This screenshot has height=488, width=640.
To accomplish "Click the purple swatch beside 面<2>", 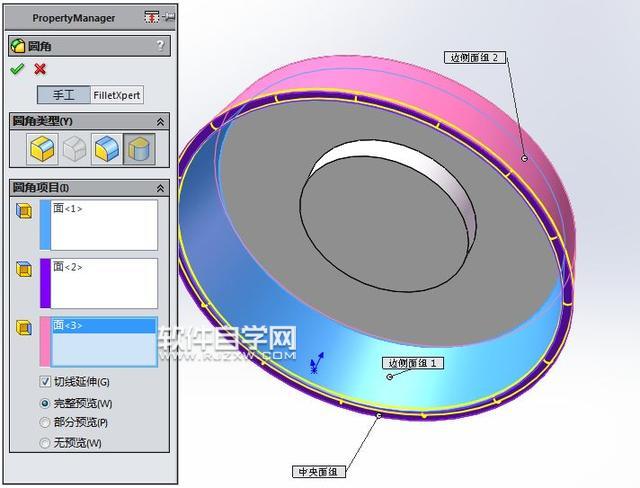I will (45, 283).
